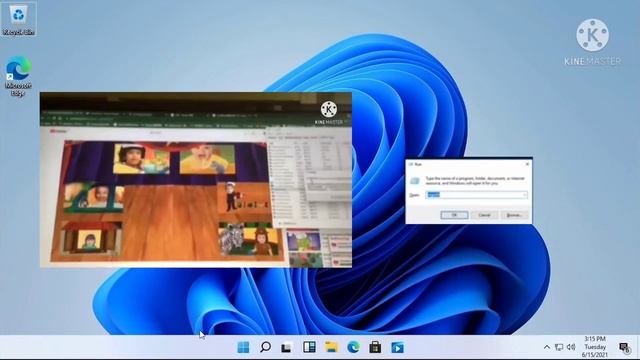The image size is (640, 360).
Task: Open volume control tray icon
Action: click(571, 347)
